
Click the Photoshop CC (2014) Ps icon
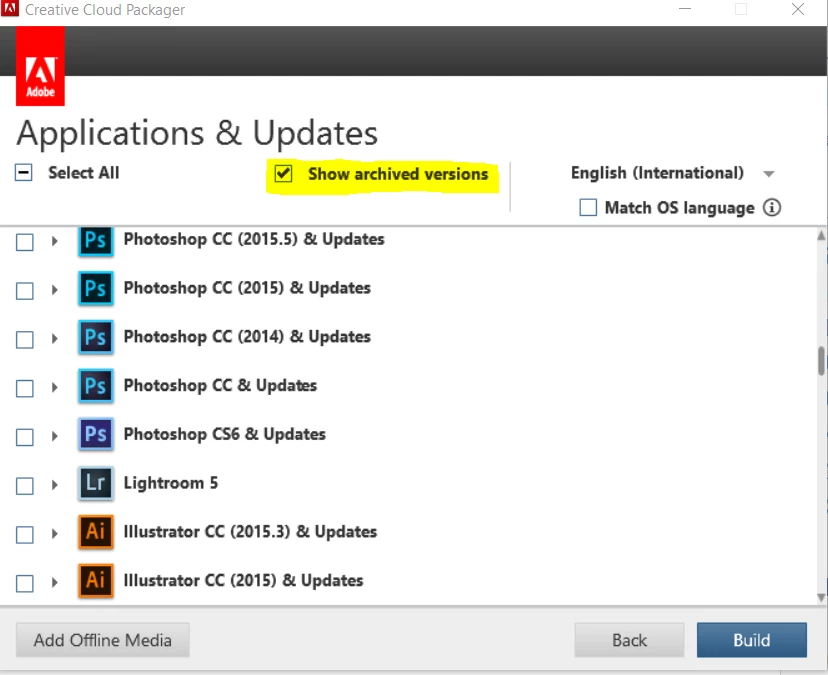96,337
